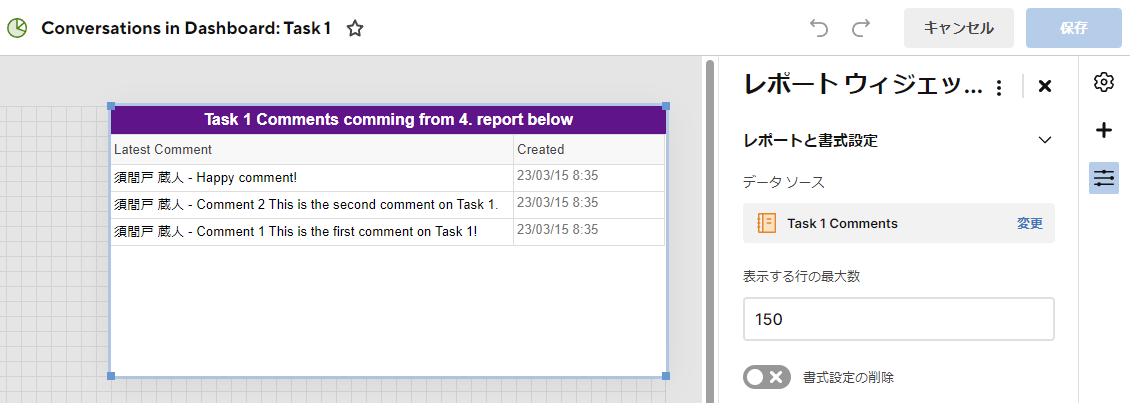The width and height of the screenshot is (1130, 403).
Task: Click the vertical scrollbar of the canvas
Action: 710,231
